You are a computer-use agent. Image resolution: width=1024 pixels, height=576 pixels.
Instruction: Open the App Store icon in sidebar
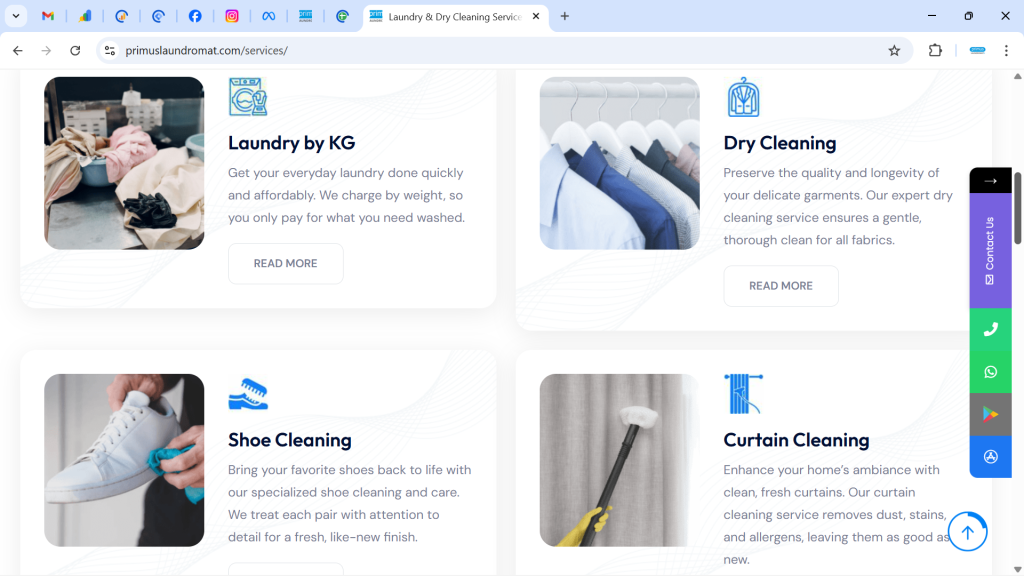(990, 457)
